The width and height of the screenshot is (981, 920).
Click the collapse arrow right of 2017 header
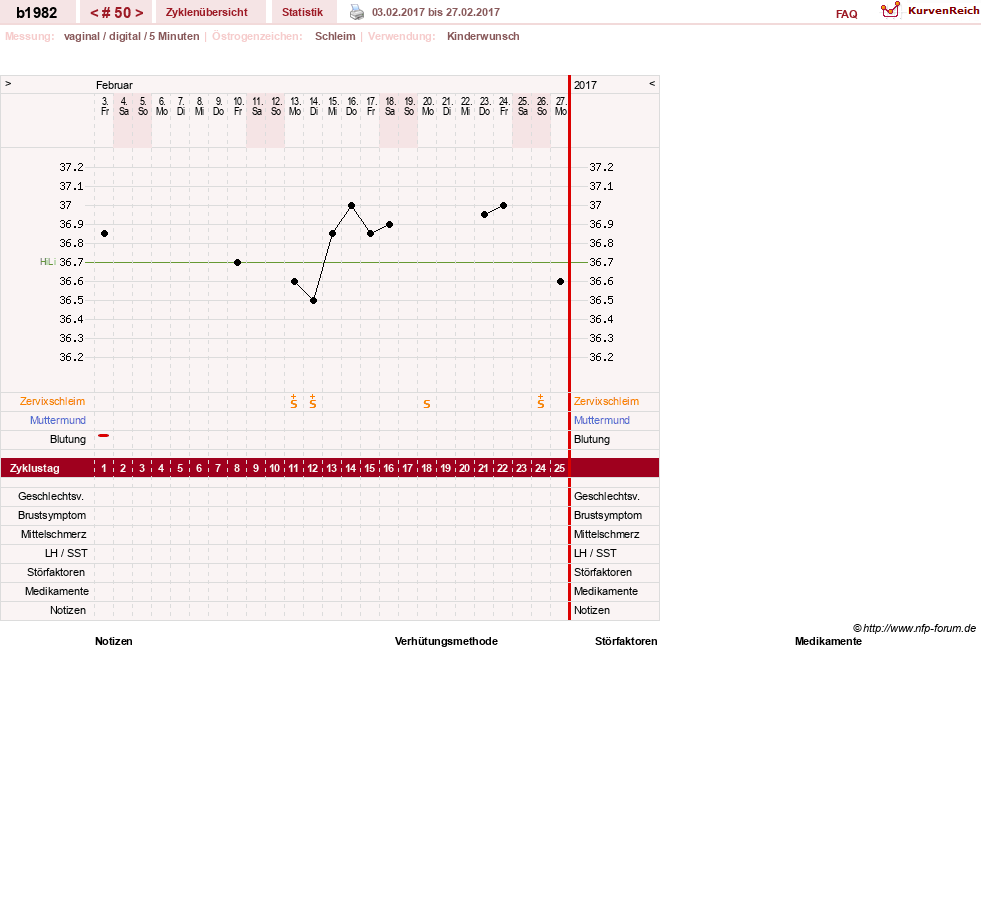(x=652, y=83)
